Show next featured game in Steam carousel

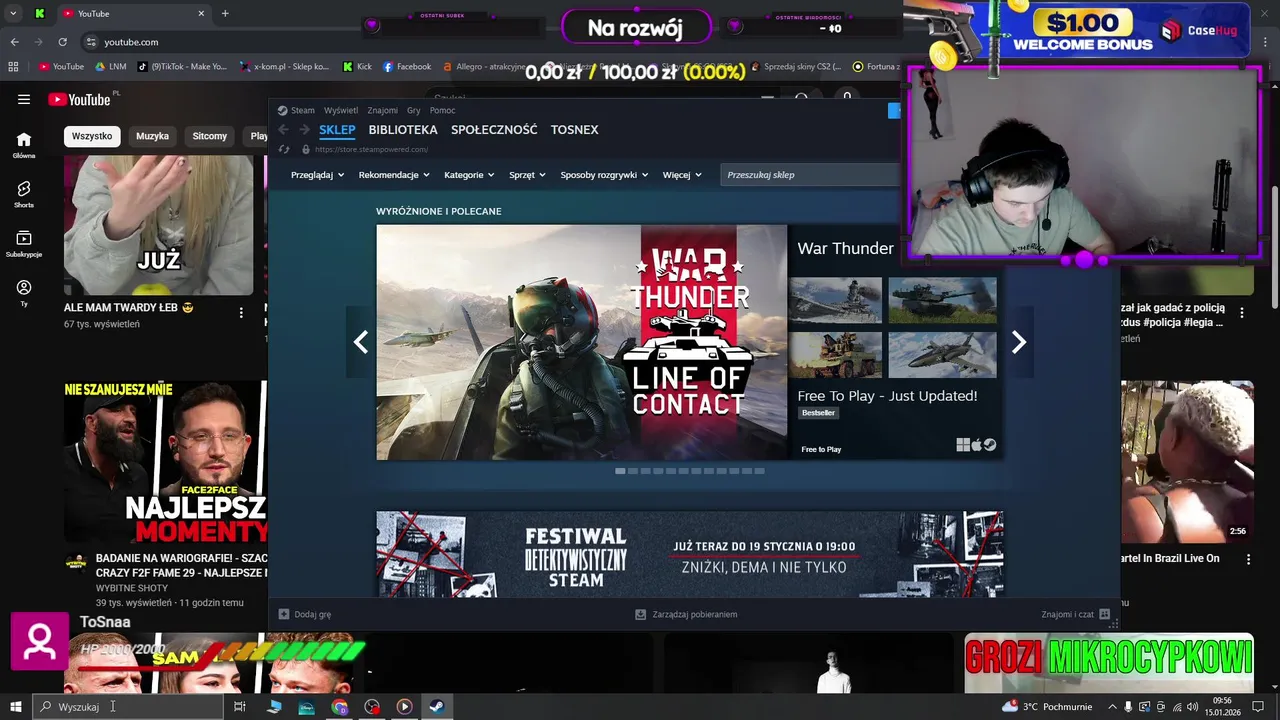1018,342
